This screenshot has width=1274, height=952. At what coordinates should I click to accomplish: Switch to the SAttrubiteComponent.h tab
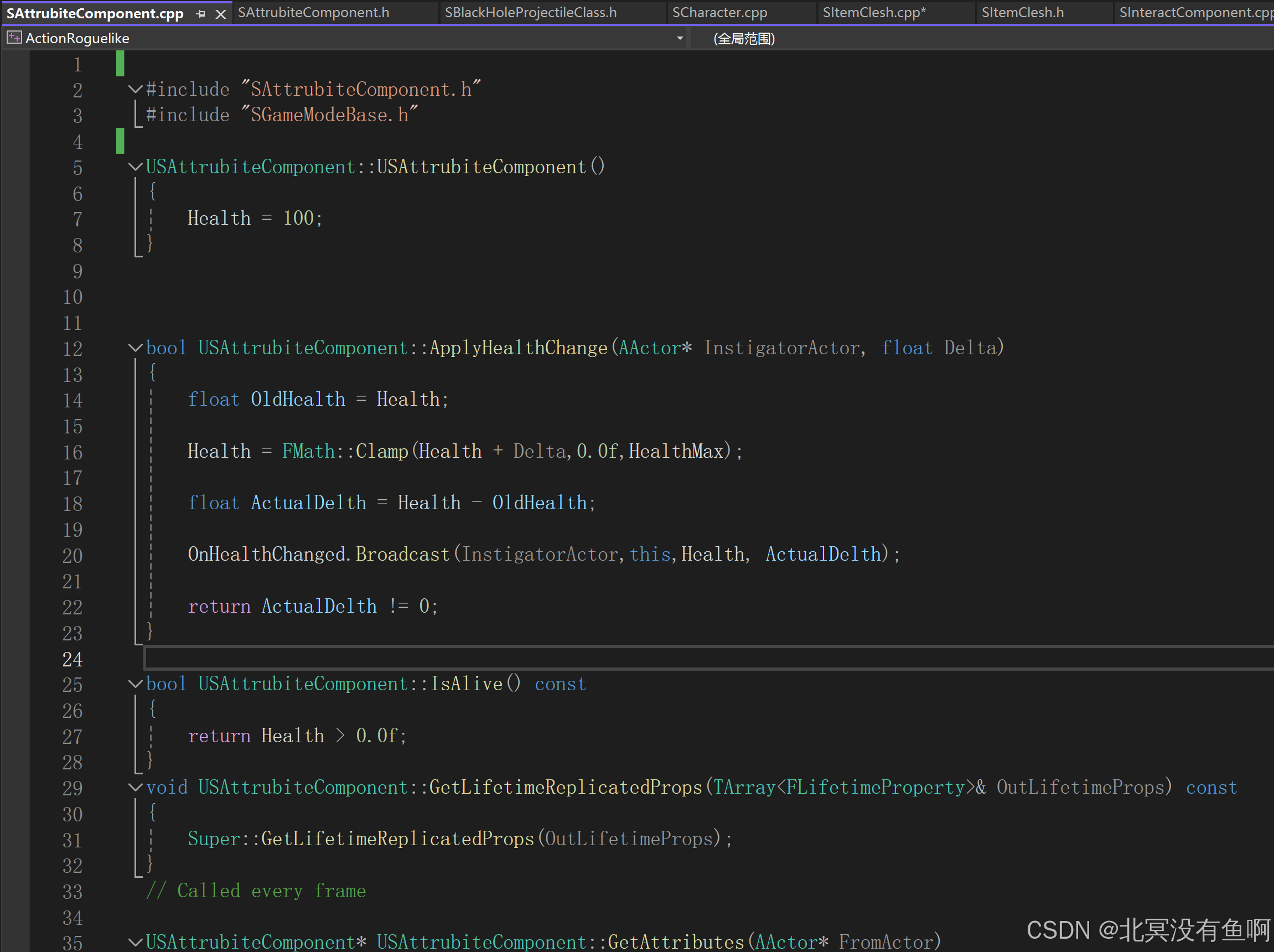click(313, 12)
